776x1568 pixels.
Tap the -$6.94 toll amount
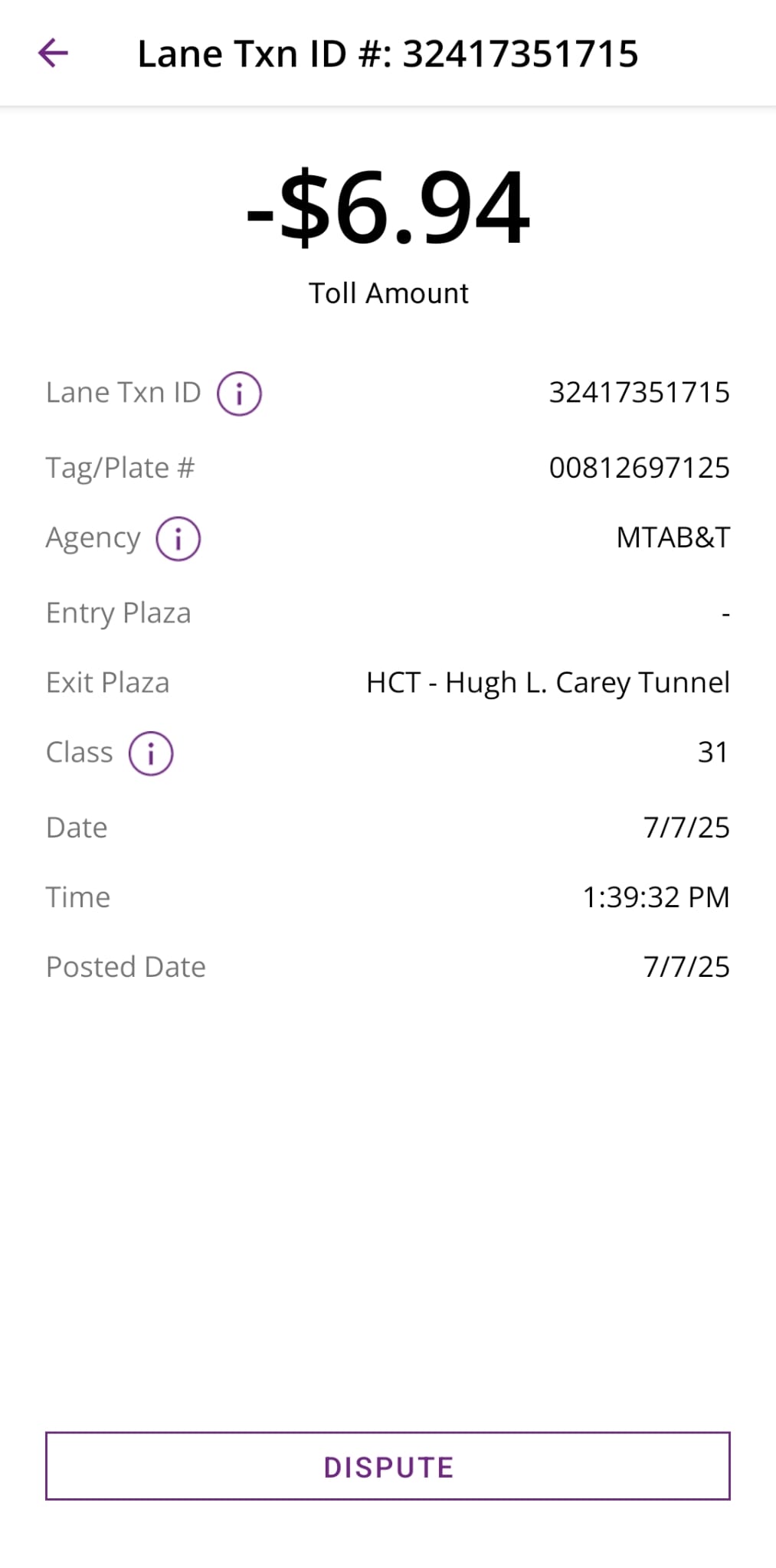[x=388, y=208]
